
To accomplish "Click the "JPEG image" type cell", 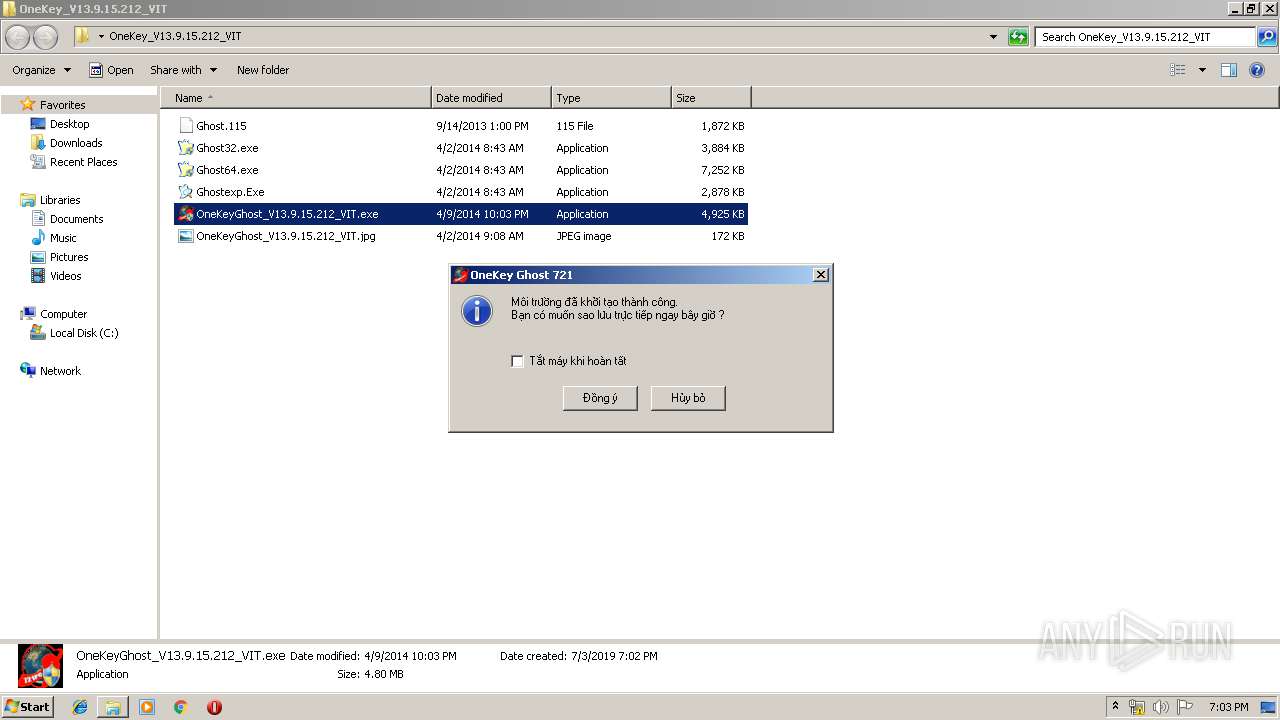I will pyautogui.click(x=584, y=236).
